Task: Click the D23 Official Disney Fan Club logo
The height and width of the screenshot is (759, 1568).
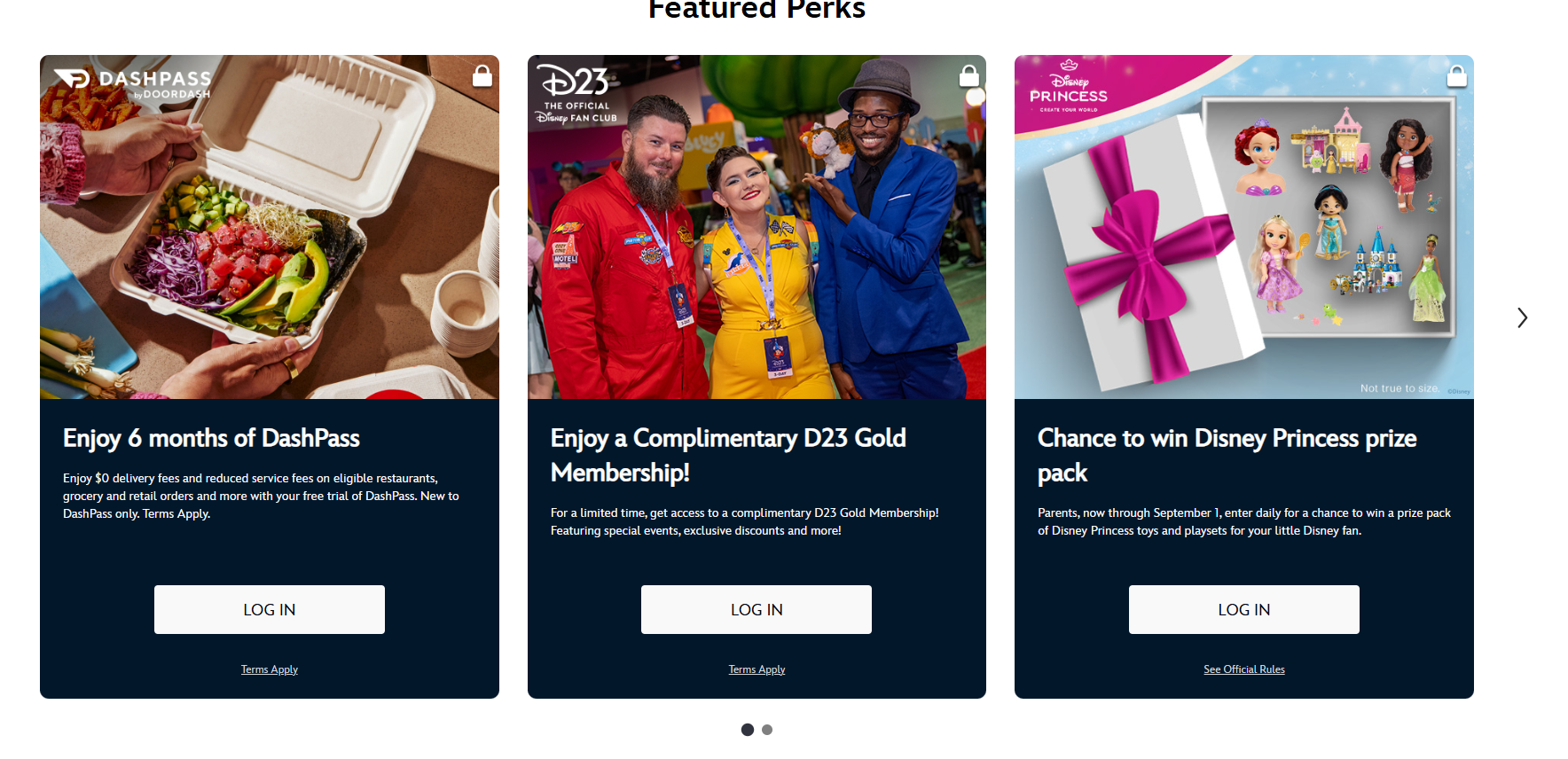Action: coord(577,93)
